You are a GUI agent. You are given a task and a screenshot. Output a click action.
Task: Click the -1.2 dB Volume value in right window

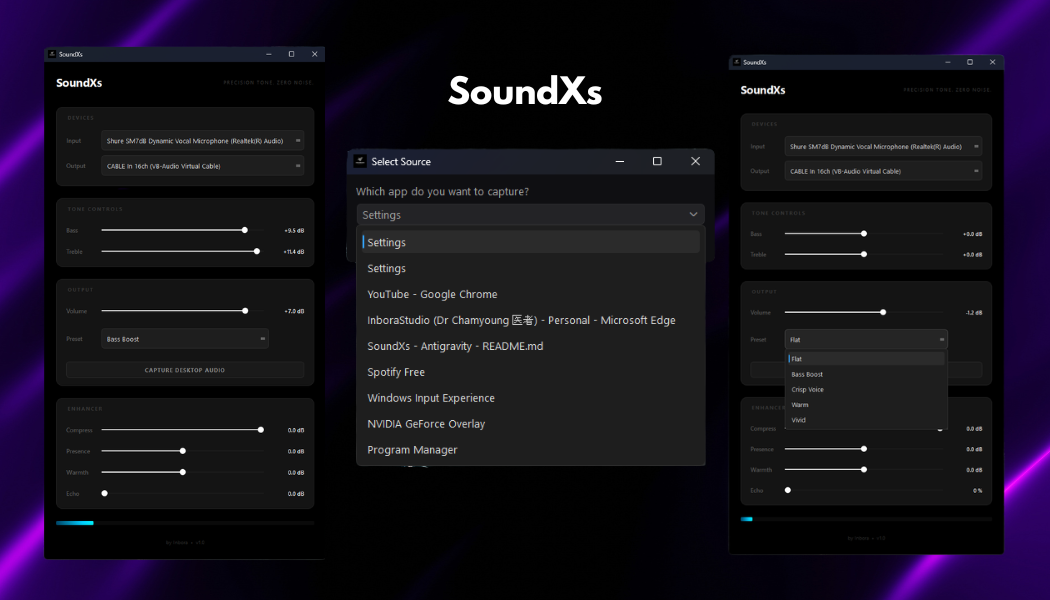(974, 313)
